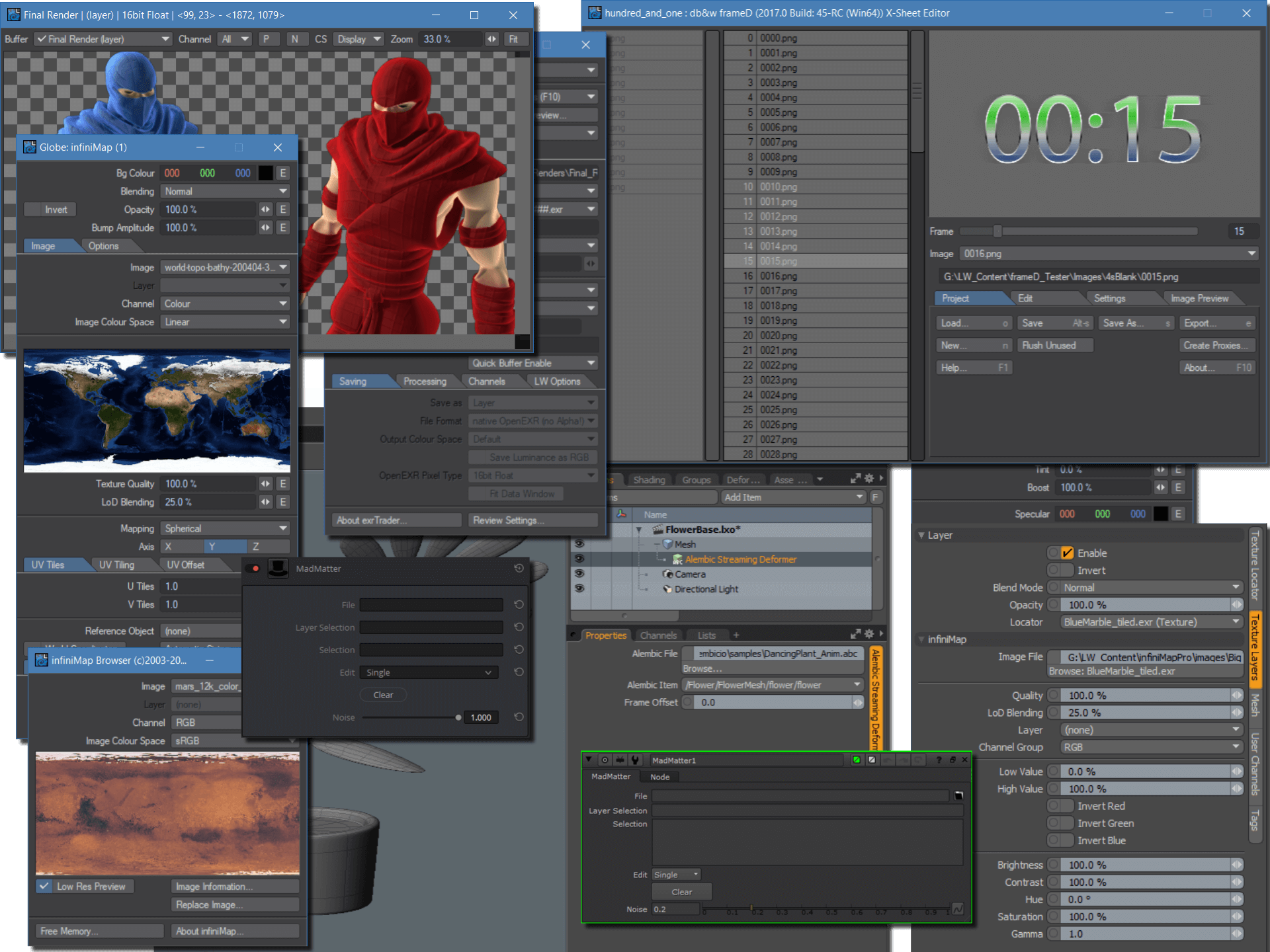
Task: Collapse the FlowerBase.lxo tree item
Action: tap(639, 530)
